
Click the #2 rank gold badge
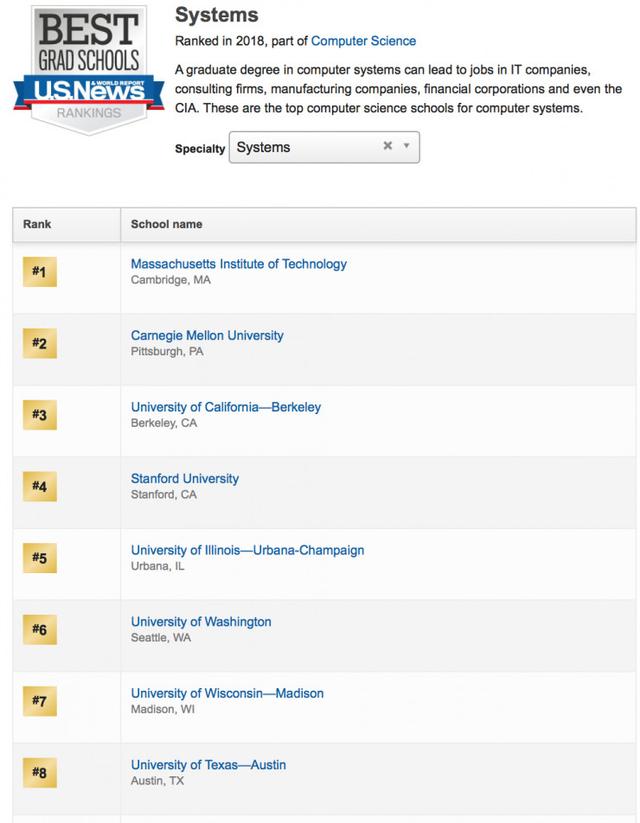[x=40, y=343]
